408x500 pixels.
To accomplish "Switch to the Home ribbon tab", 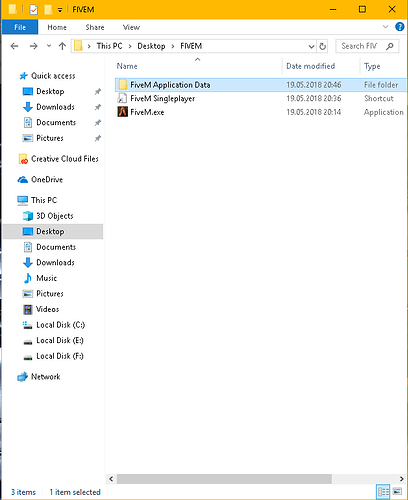I will click(57, 27).
